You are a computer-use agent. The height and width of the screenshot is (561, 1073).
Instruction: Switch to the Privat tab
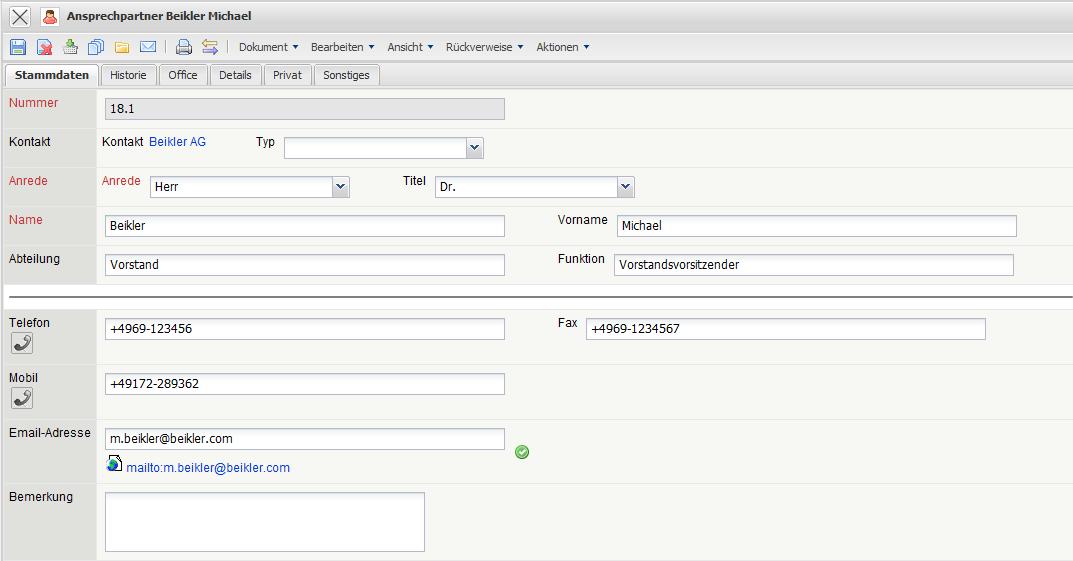[287, 75]
